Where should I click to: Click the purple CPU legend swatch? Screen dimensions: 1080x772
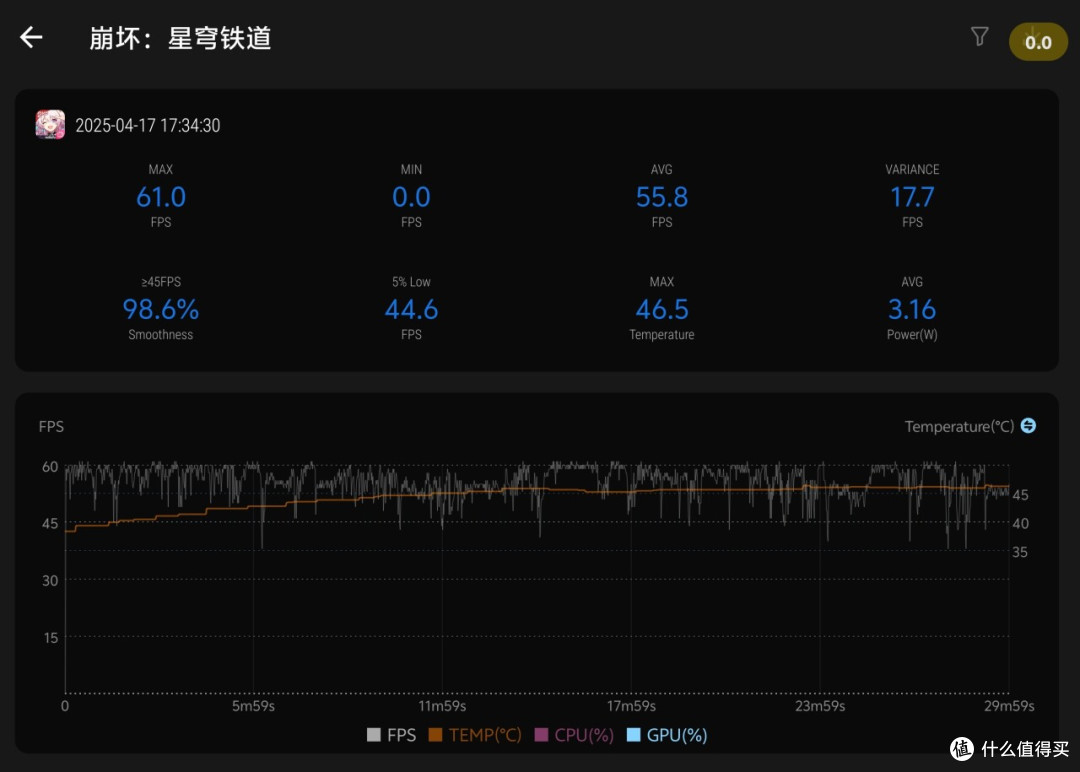click(x=541, y=735)
